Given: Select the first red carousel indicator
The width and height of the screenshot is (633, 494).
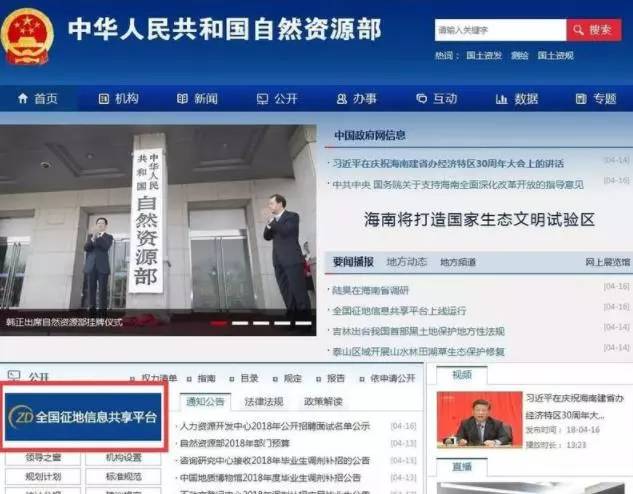Looking at the screenshot, I should (218, 323).
